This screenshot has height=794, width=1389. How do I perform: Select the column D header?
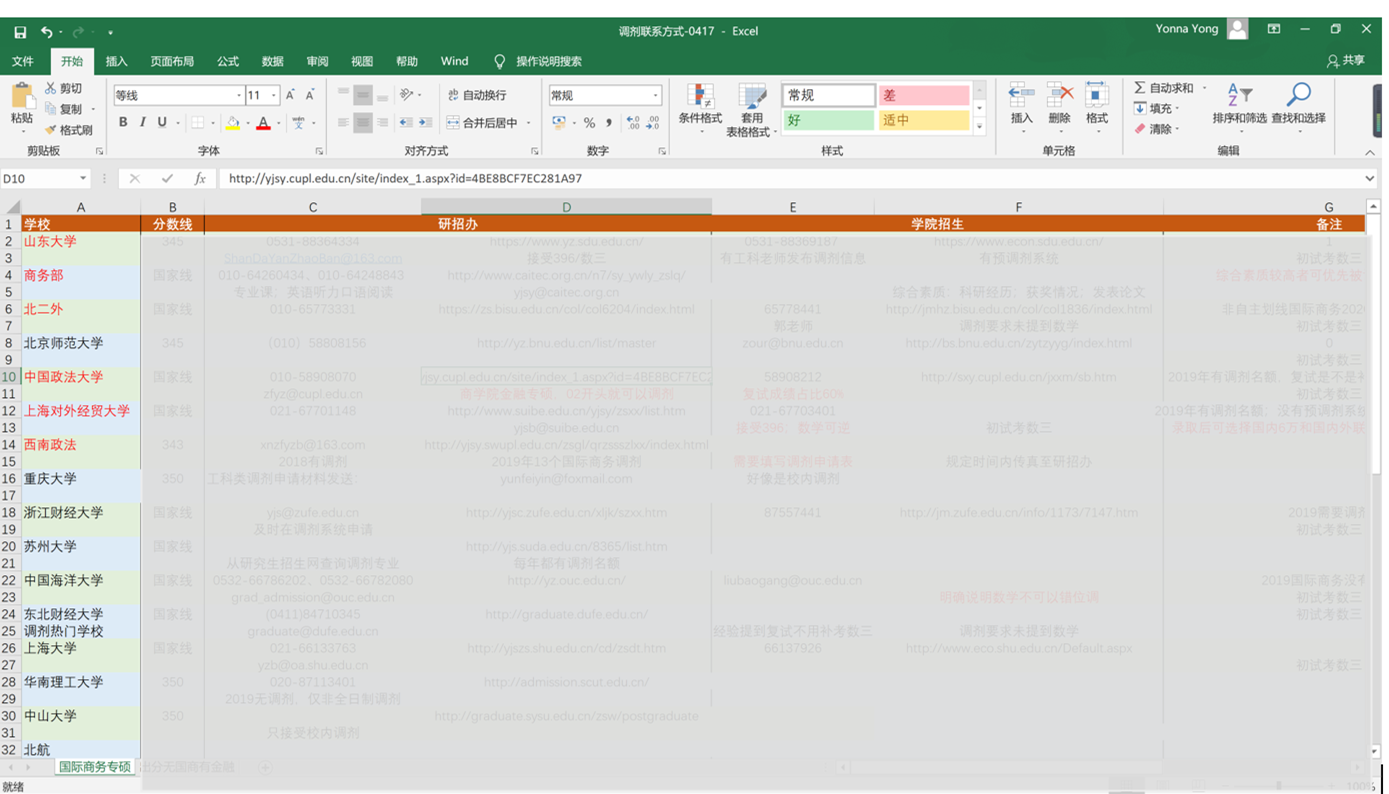click(566, 207)
